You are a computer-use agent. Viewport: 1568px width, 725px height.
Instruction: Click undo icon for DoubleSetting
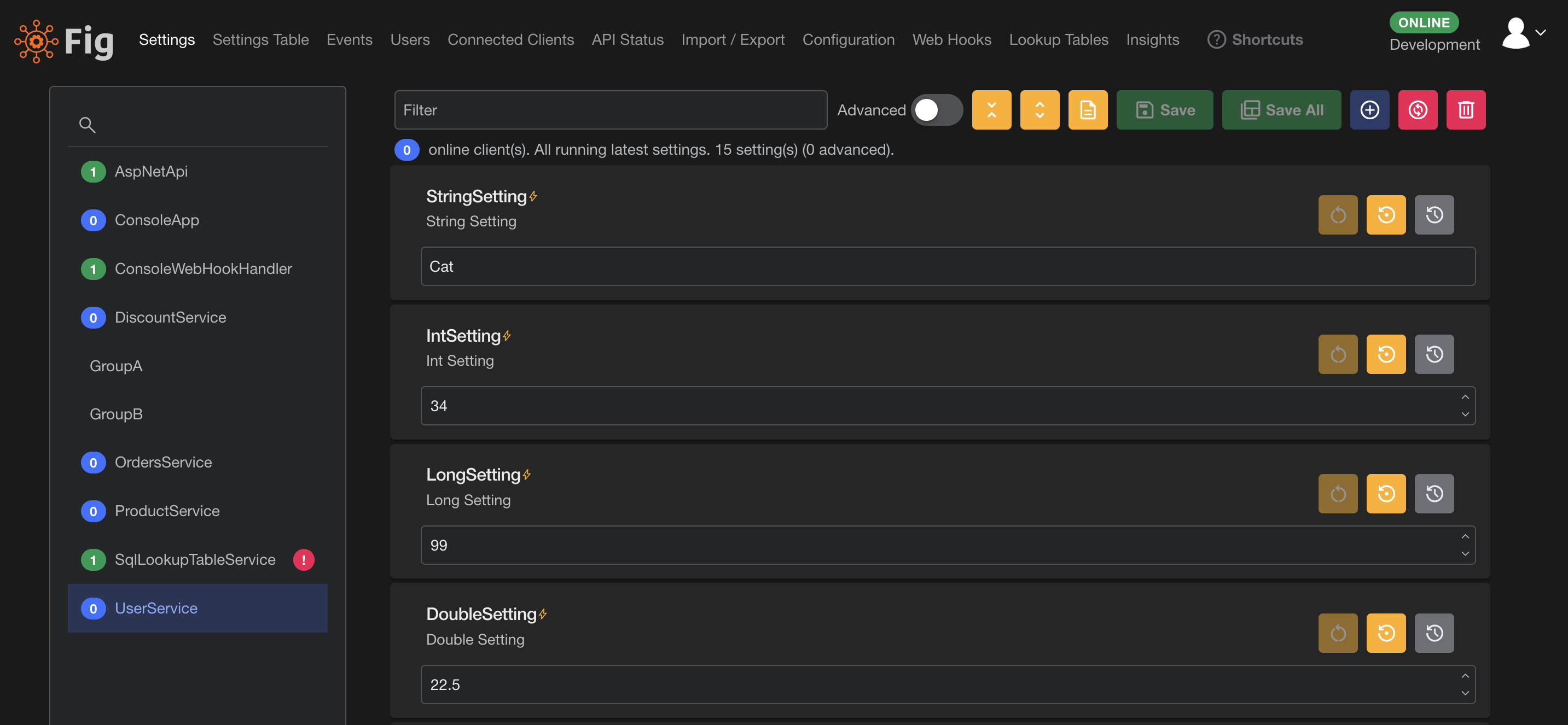point(1338,633)
